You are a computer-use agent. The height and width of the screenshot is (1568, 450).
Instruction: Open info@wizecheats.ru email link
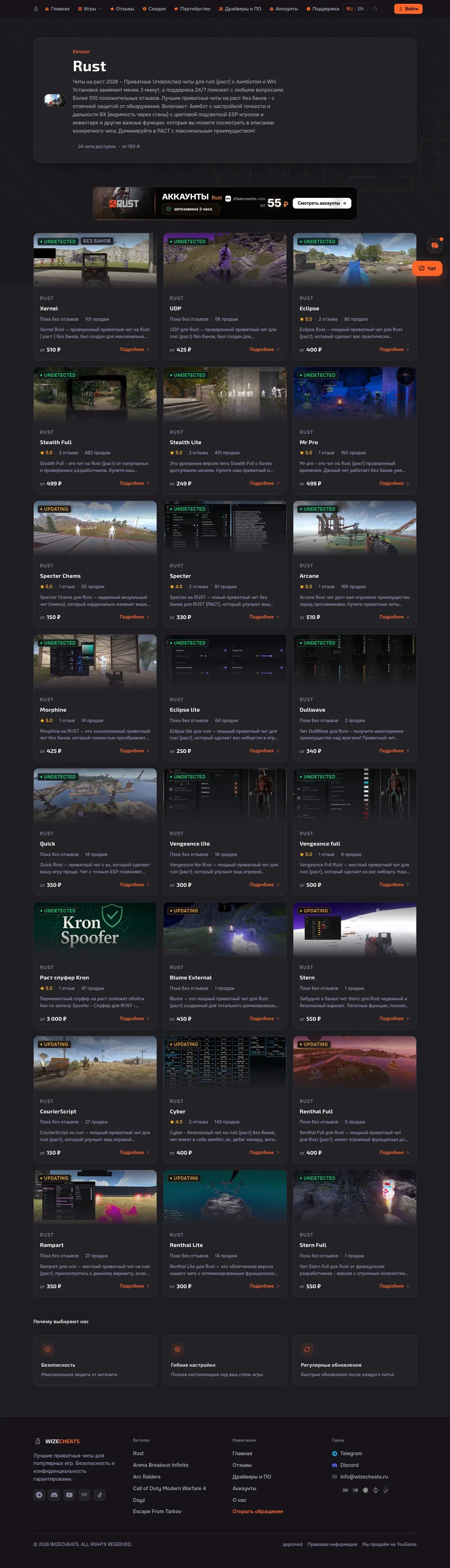click(360, 1477)
